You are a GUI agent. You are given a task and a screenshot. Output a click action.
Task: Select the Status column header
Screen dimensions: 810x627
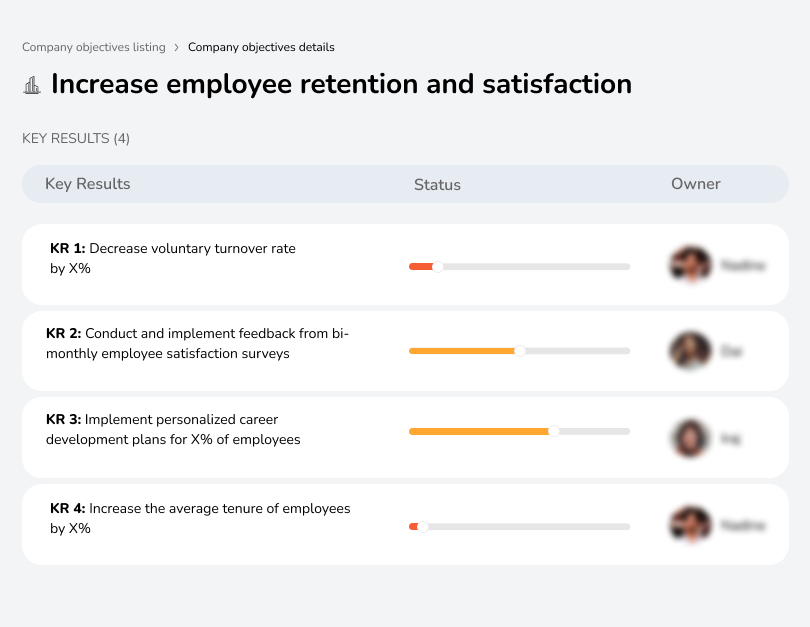(437, 184)
